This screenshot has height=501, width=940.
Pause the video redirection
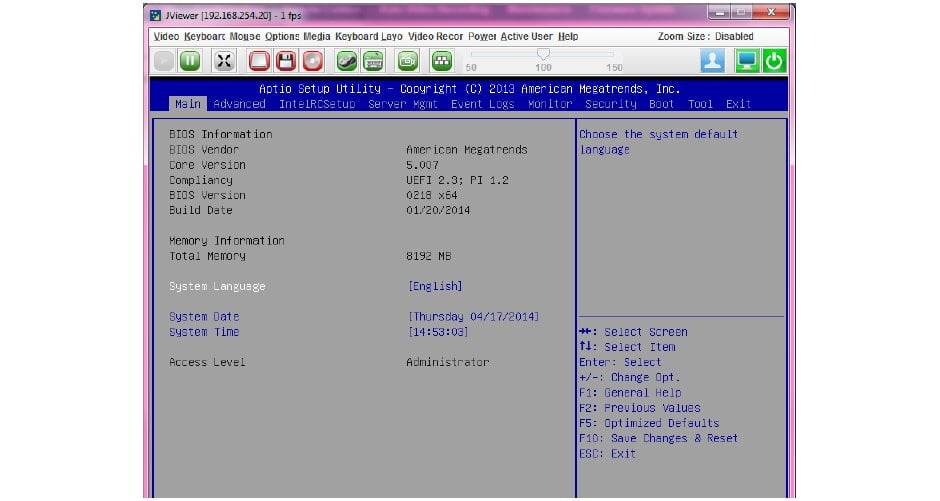[x=190, y=61]
